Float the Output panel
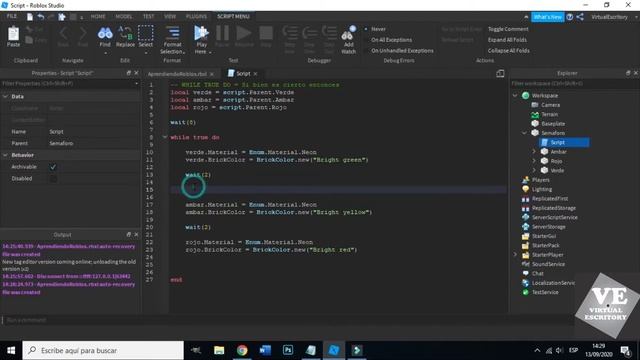The image size is (640, 360). pos(129,234)
